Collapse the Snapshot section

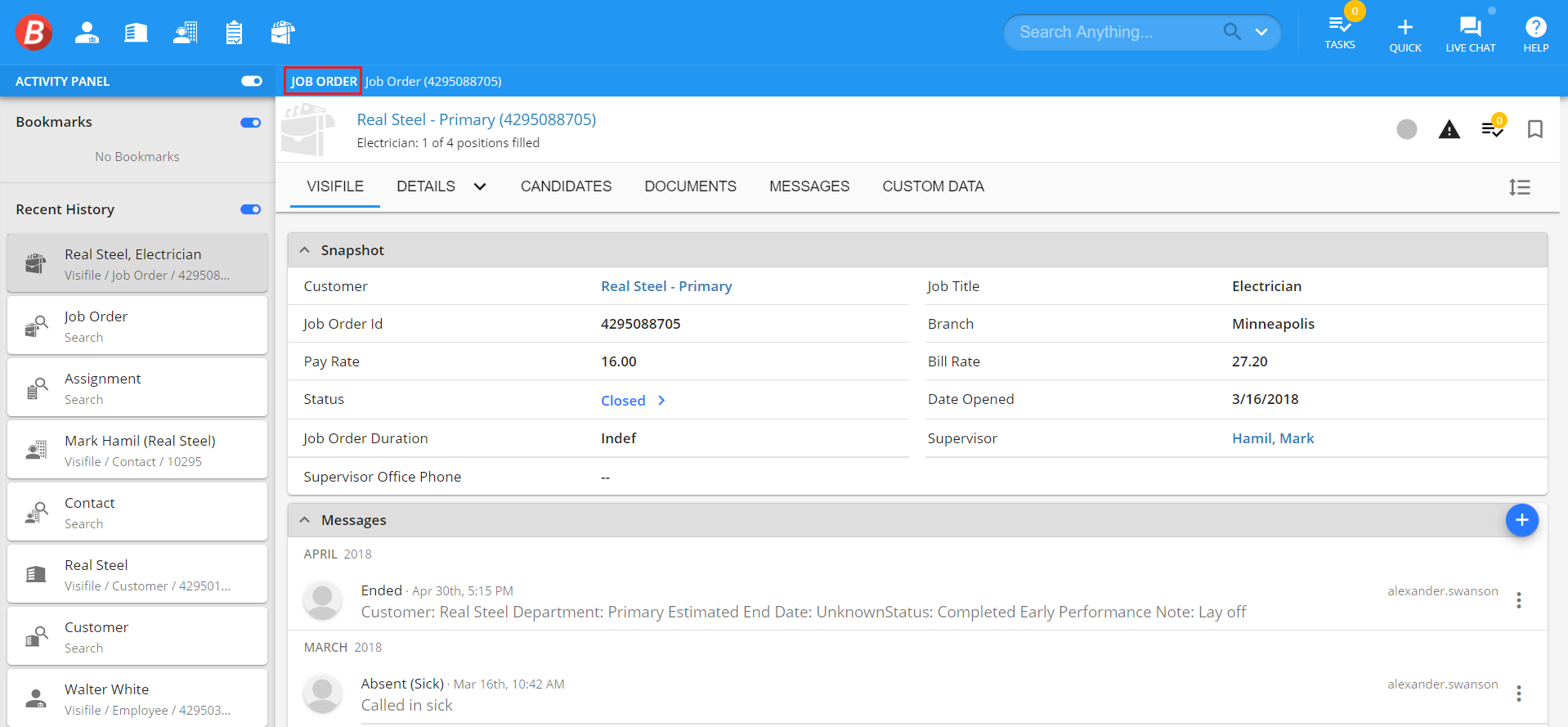click(x=305, y=250)
